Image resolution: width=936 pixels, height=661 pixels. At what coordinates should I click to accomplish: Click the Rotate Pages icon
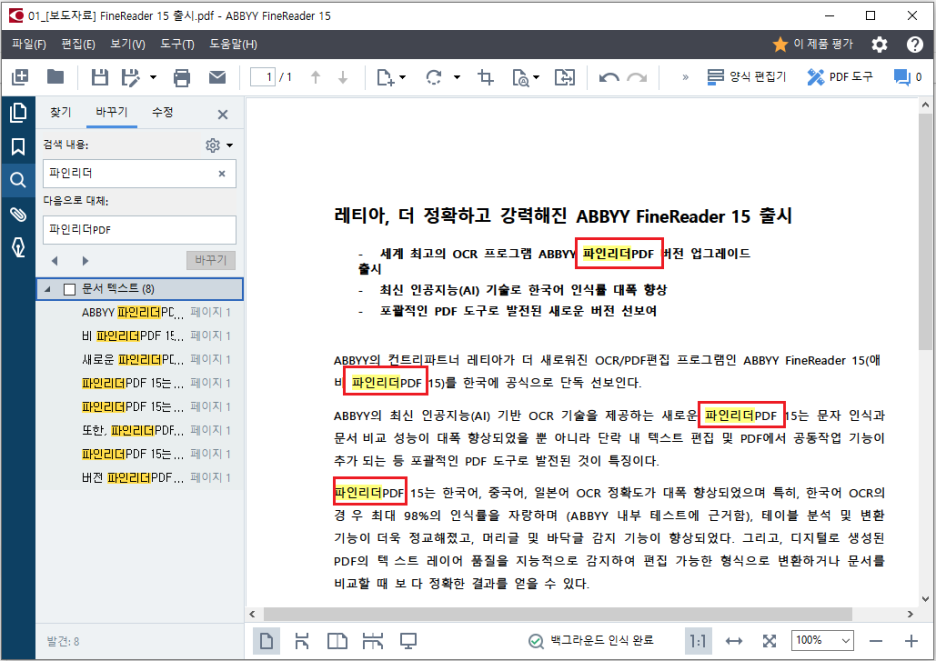click(x=435, y=77)
